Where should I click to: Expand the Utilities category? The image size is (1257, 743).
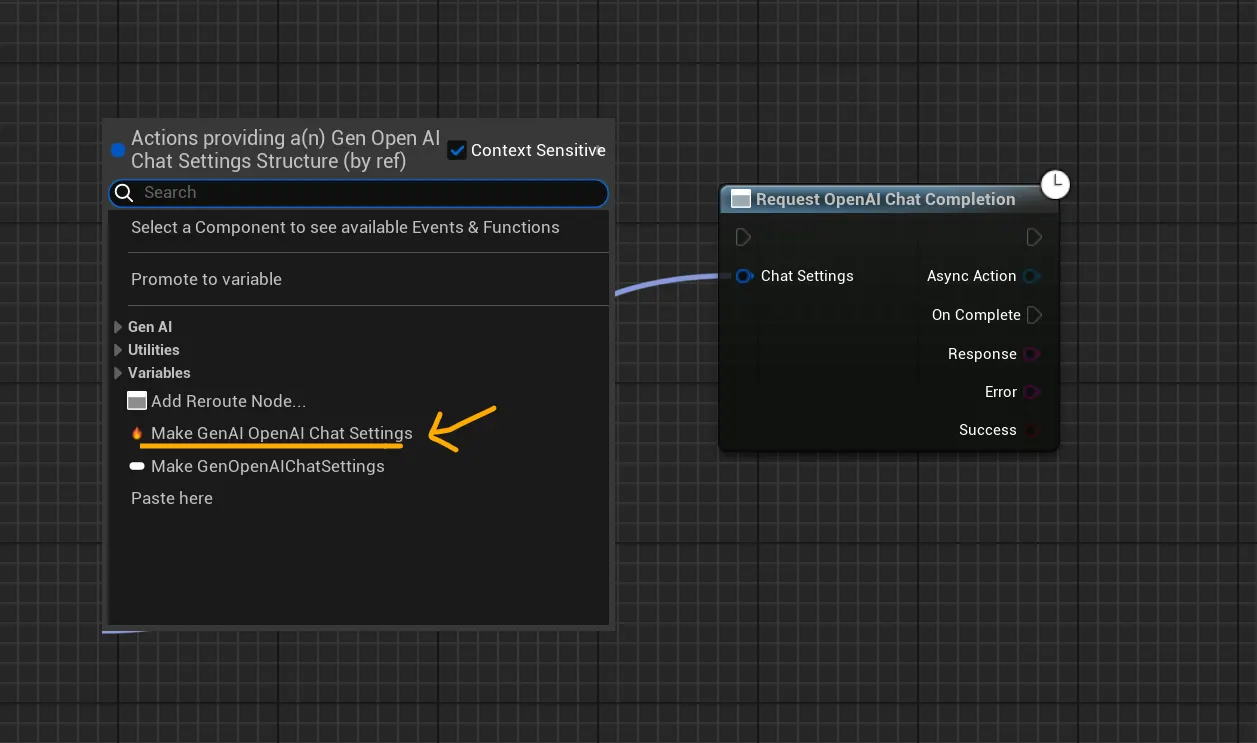(118, 349)
